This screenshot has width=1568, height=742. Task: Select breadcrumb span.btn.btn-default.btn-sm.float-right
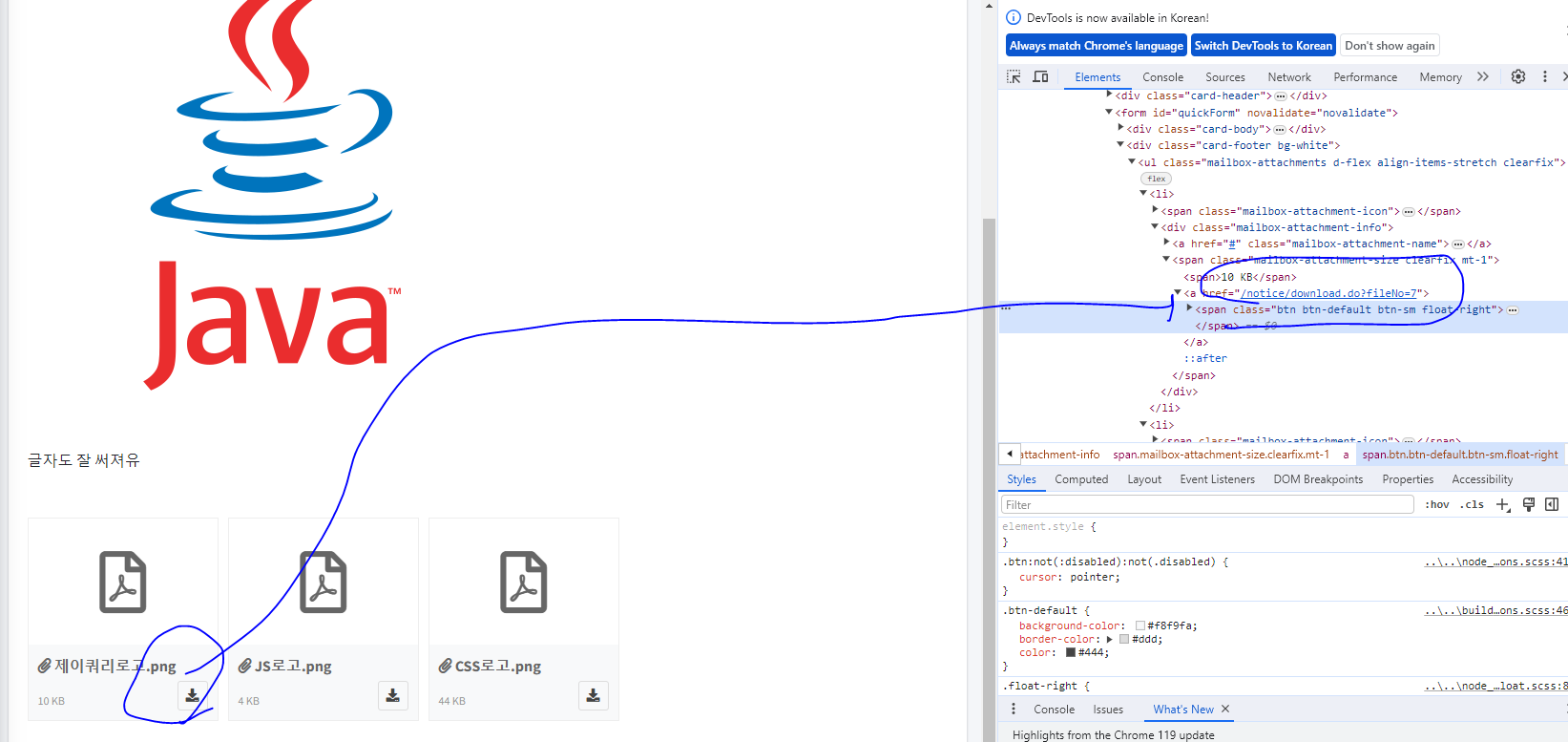point(1460,455)
